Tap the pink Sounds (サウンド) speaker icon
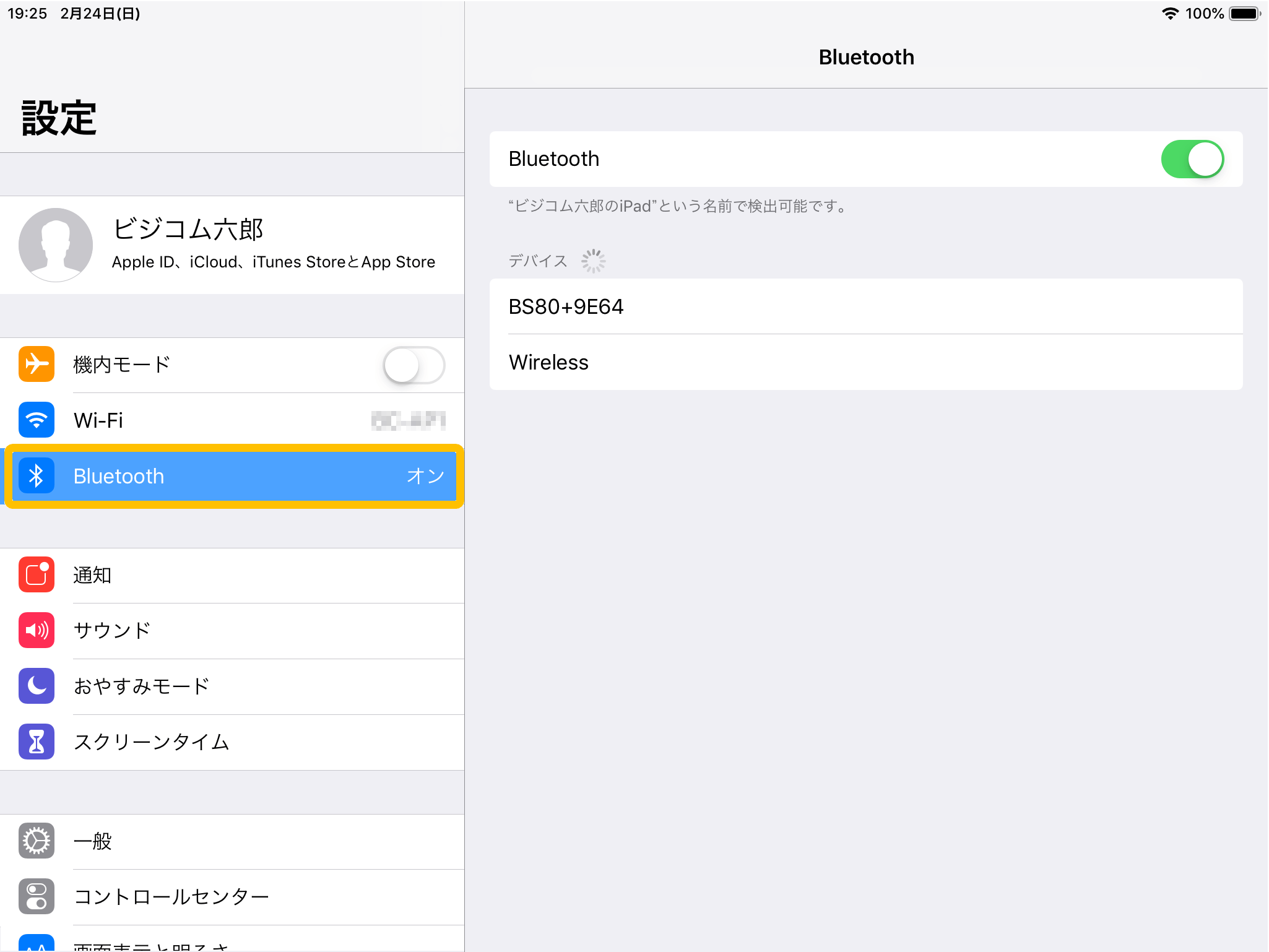 point(37,630)
